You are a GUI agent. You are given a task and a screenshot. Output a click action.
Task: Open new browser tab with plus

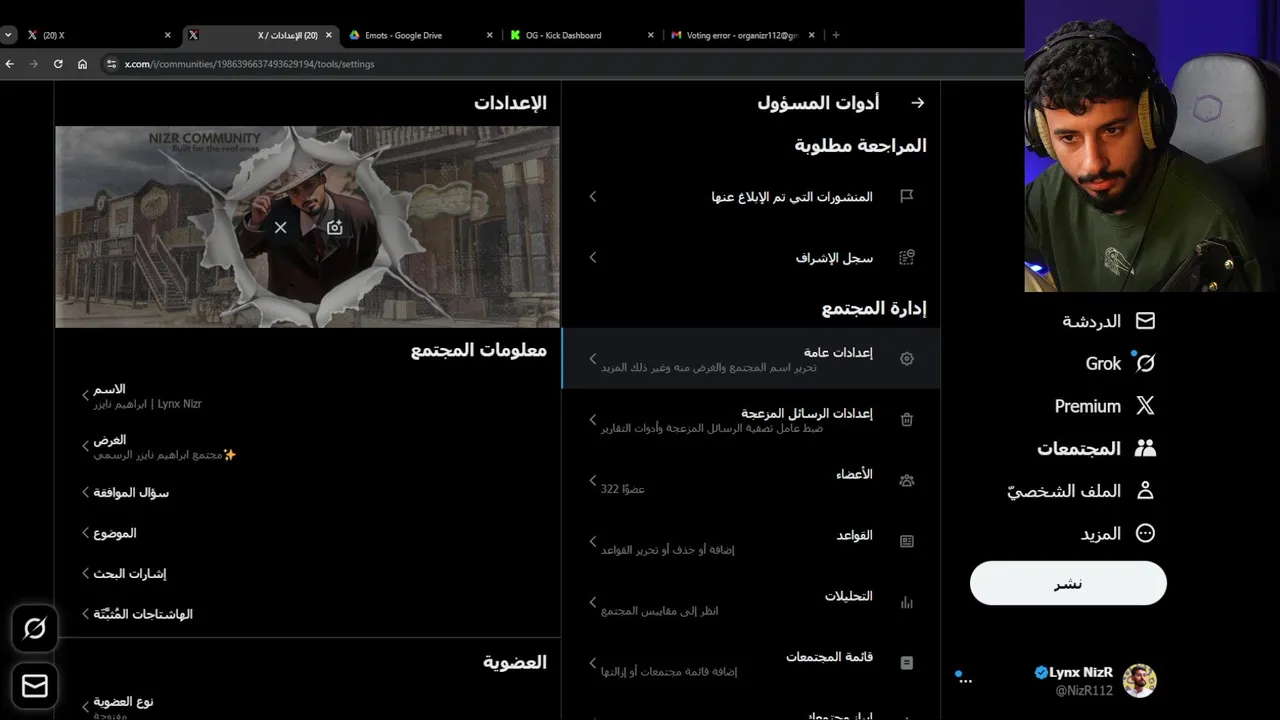pyautogui.click(x=836, y=35)
